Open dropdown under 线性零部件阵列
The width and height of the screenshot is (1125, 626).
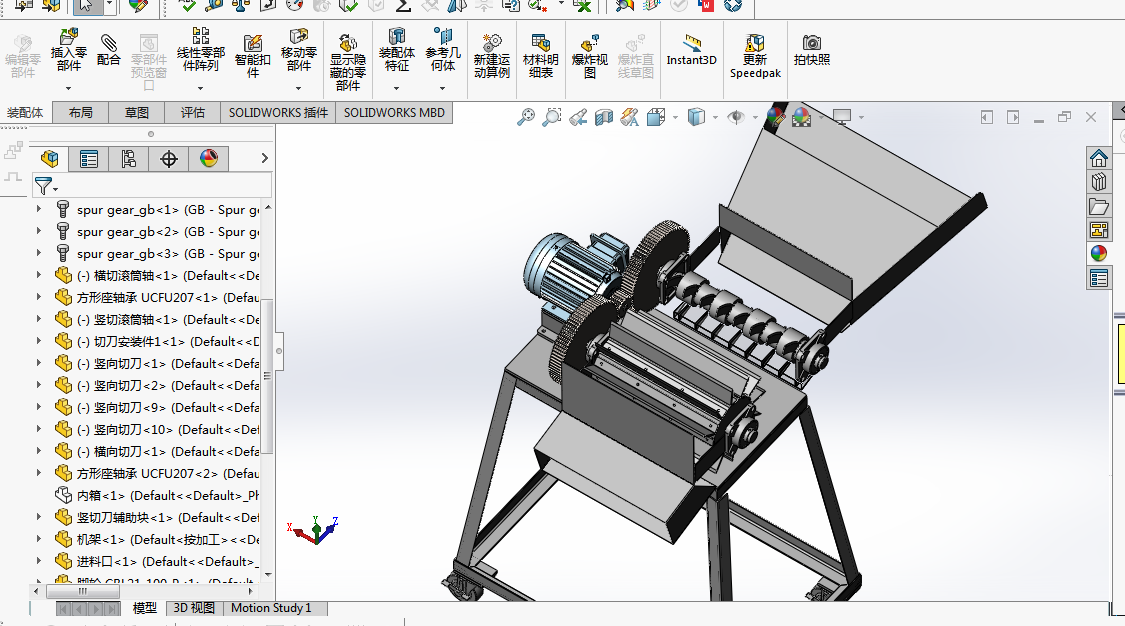click(201, 88)
